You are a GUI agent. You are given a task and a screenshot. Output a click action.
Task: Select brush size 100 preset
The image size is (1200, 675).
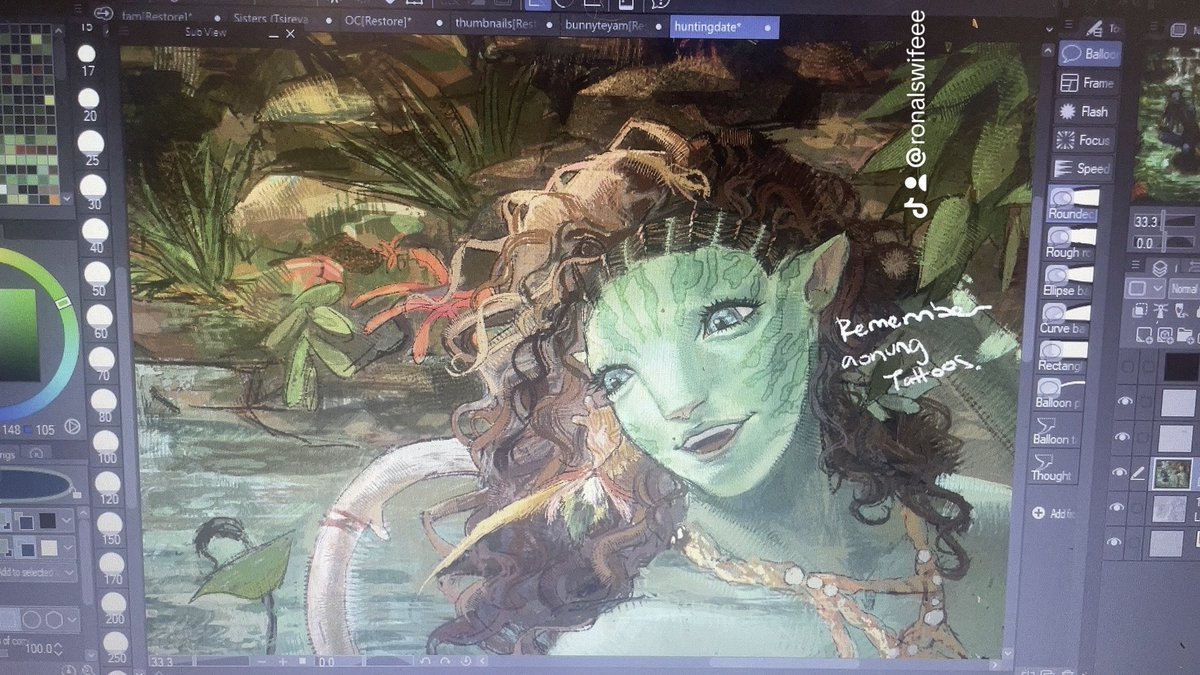coord(106,447)
